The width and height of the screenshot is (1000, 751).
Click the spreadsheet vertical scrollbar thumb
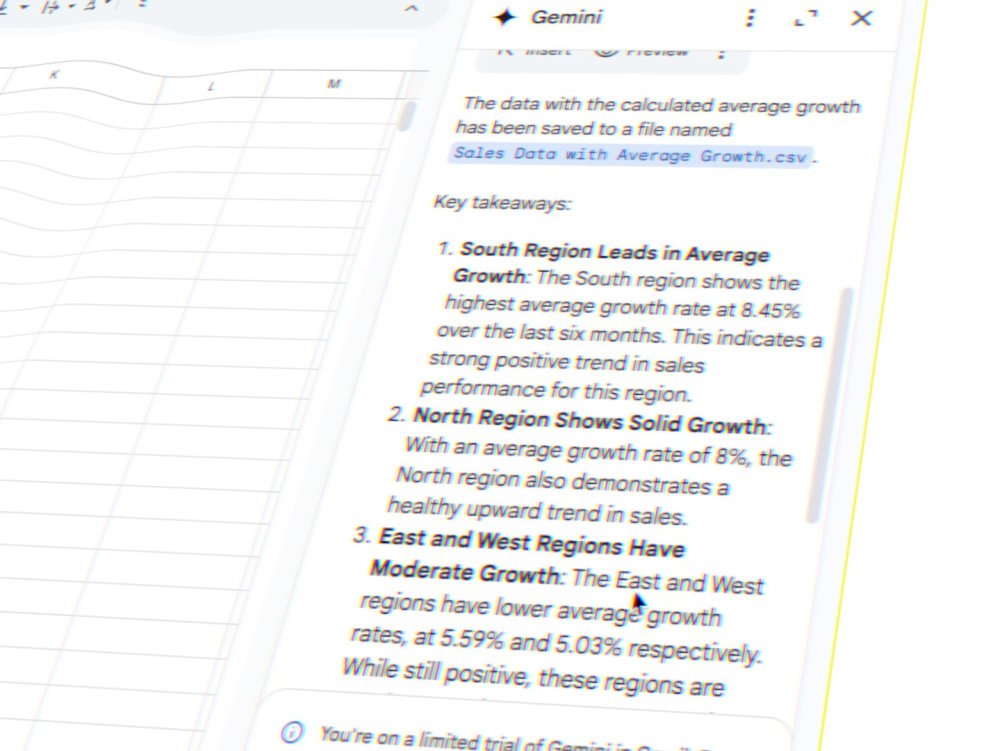[x=406, y=115]
